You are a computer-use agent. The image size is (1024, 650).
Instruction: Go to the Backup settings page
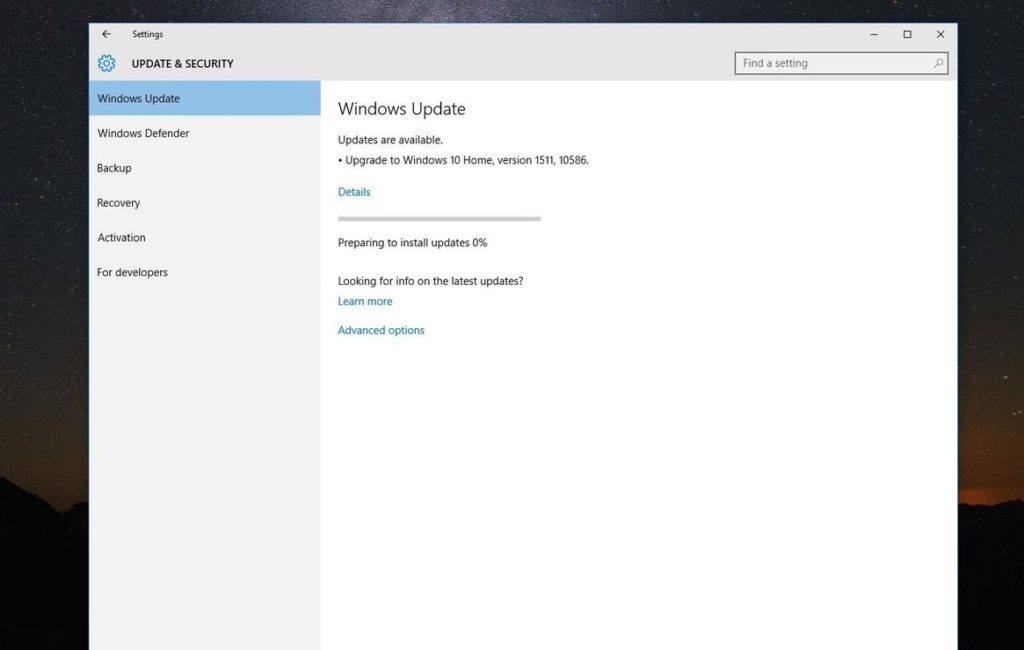[x=114, y=168]
